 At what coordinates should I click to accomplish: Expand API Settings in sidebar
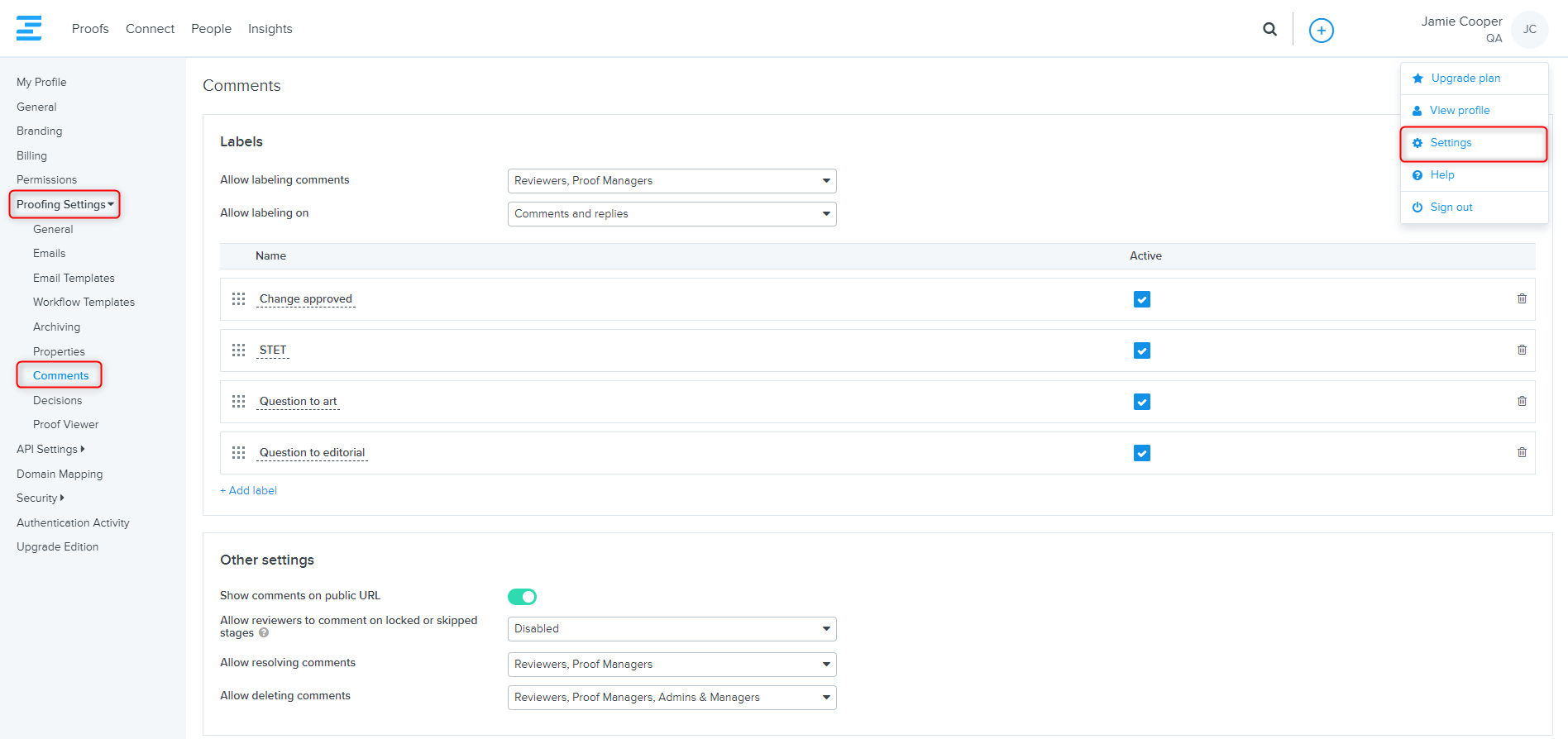(x=50, y=449)
